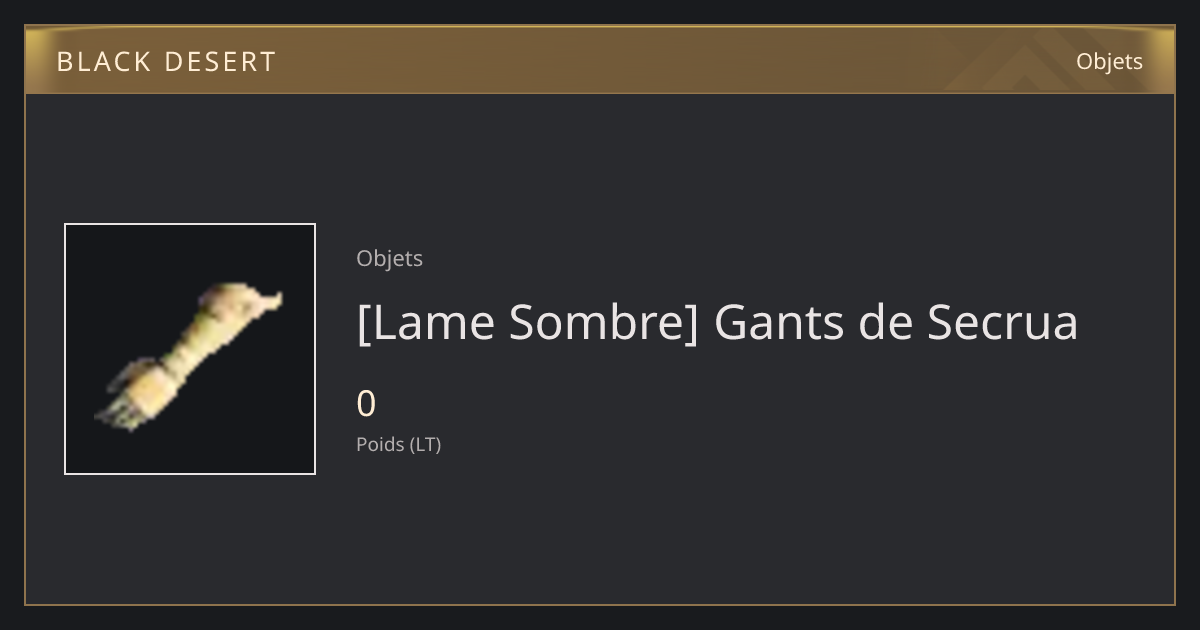1200x630 pixels.
Task: Select the Objets category label above the title
Action: point(389,258)
